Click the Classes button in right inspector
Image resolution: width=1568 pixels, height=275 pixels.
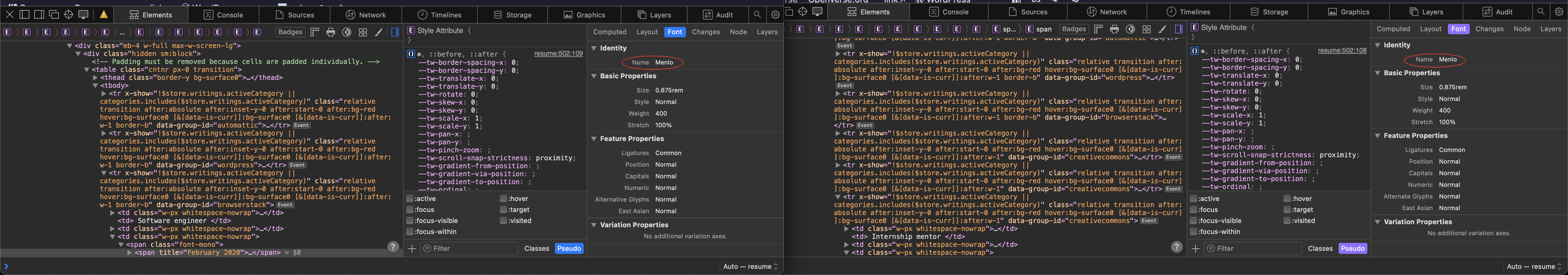pos(1320,248)
